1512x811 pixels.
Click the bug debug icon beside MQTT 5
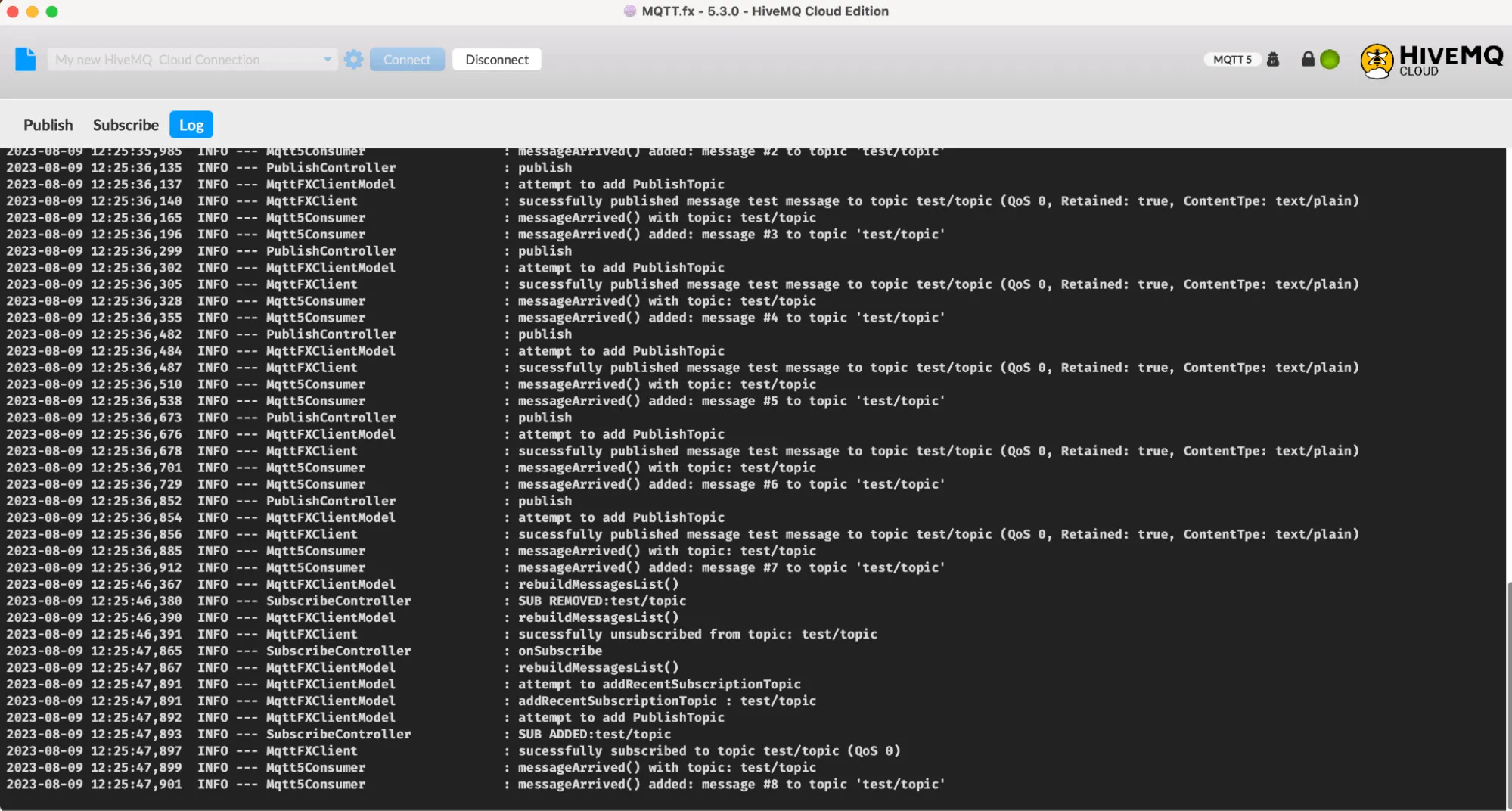(1273, 59)
